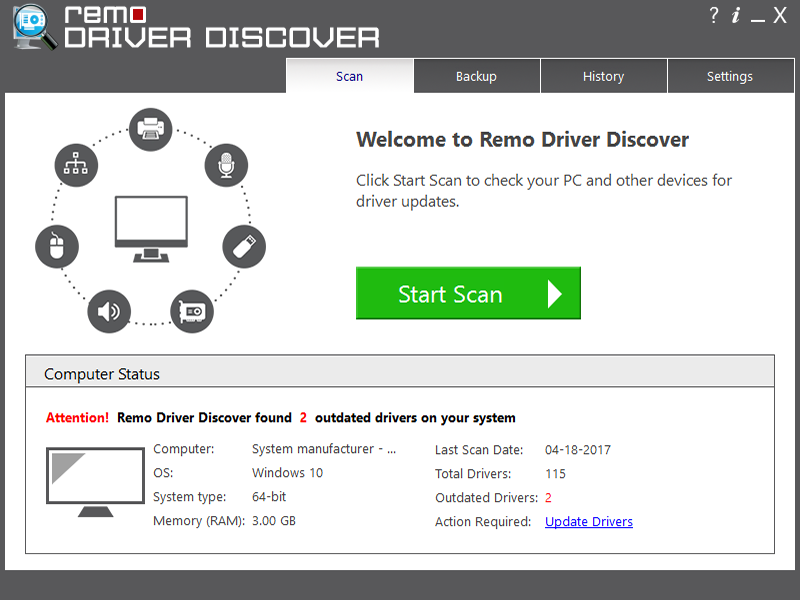Click the printer device icon
This screenshot has height=600, width=800.
click(x=150, y=129)
